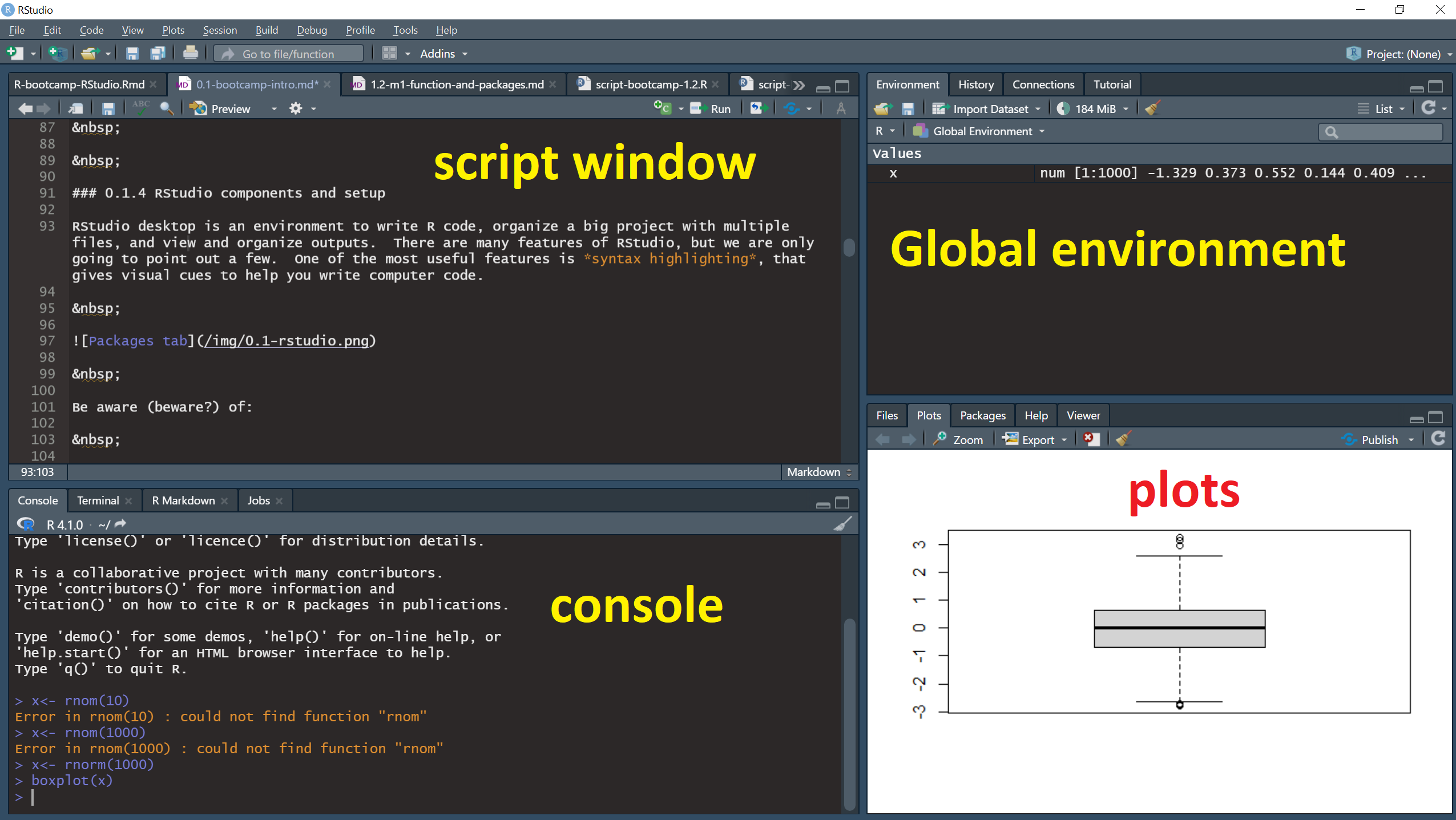Screen dimensions: 1456x820
Task: Close the R-bootcamp-RStudio.Rmd tab
Action: (153, 84)
